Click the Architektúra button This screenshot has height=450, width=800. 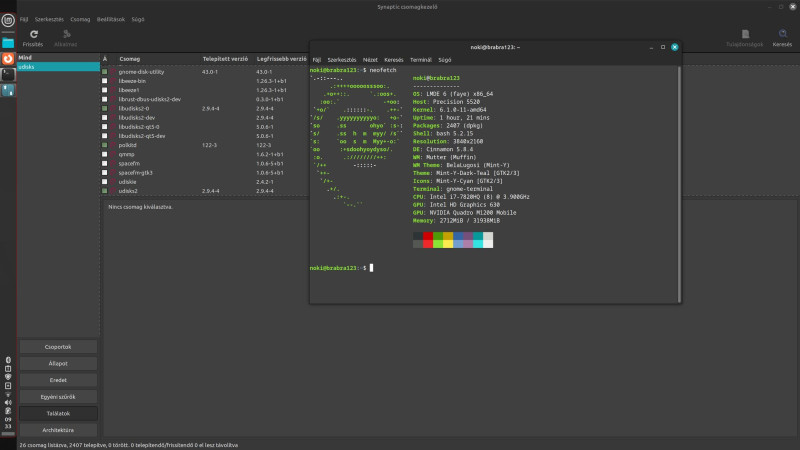(x=58, y=430)
